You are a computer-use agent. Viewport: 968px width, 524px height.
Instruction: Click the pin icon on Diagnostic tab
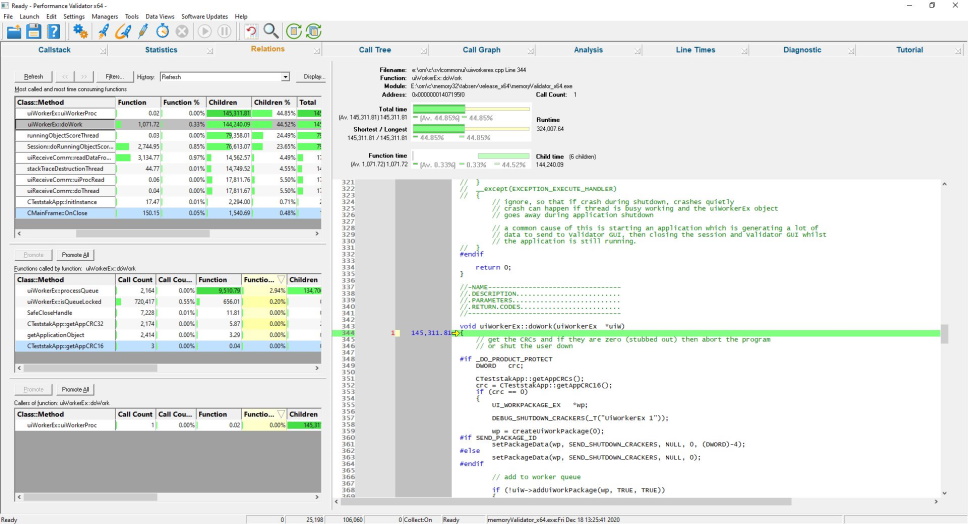click(x=851, y=51)
